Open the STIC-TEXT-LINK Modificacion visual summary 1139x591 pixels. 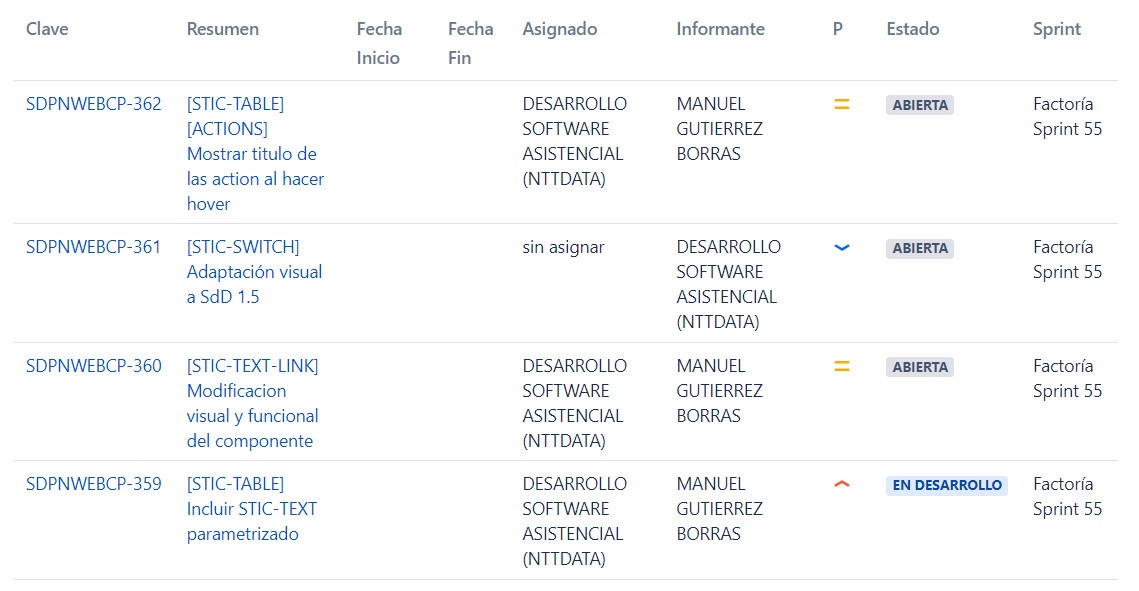[253, 403]
